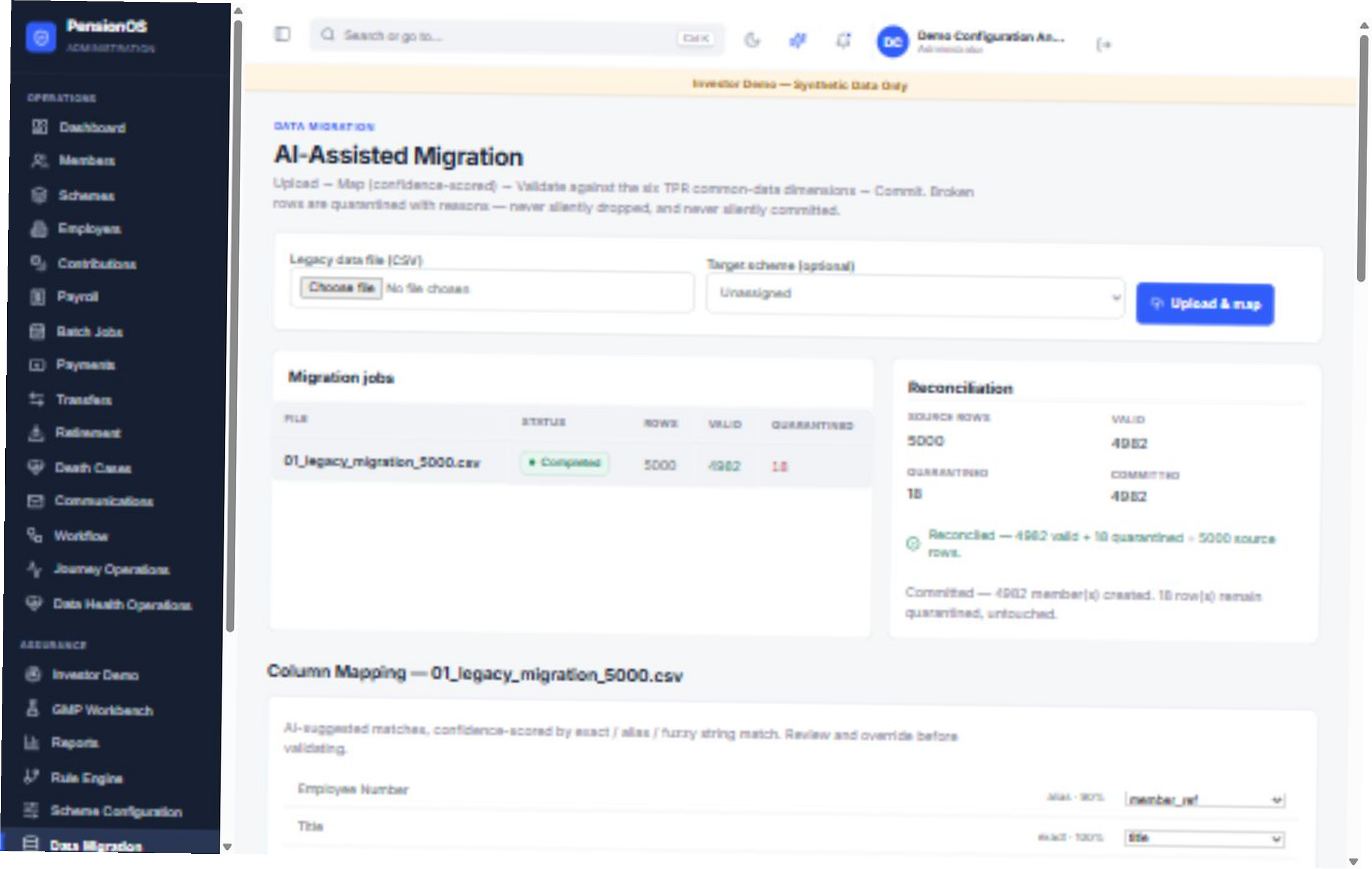Open the Target scheme Unassigned dropdown
This screenshot has width=1372, height=869.
[915, 297]
